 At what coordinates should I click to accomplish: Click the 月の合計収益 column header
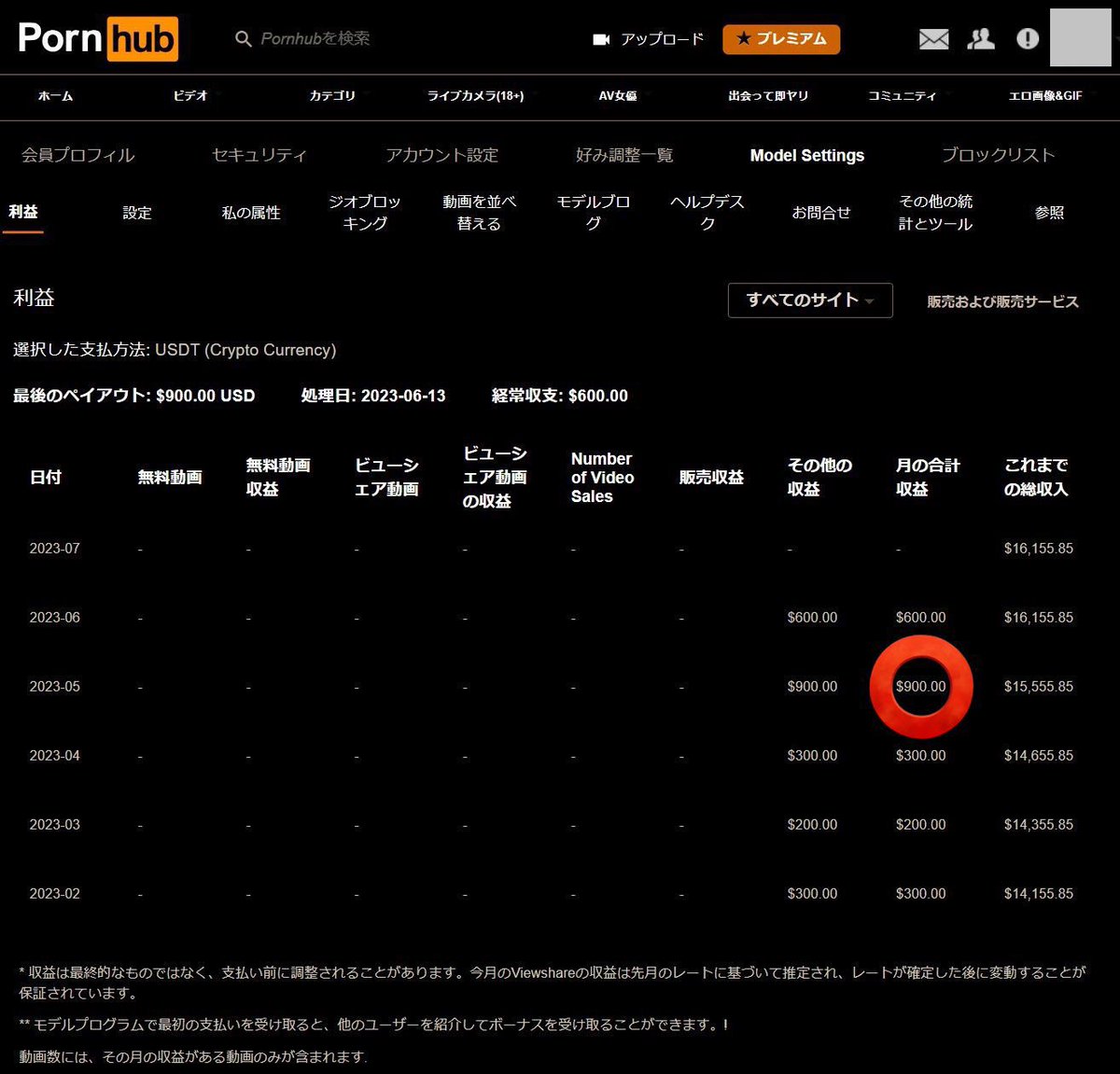point(928,477)
